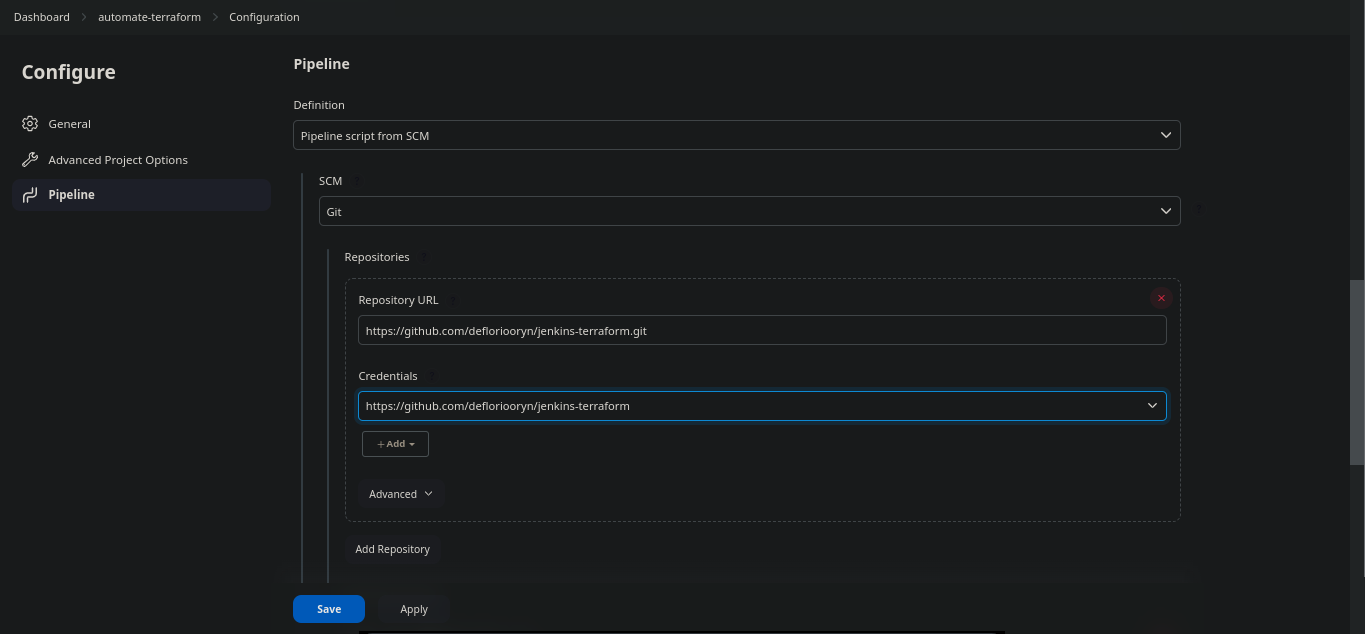Show help for the SCM field
This screenshot has height=634, width=1365.
(357, 181)
